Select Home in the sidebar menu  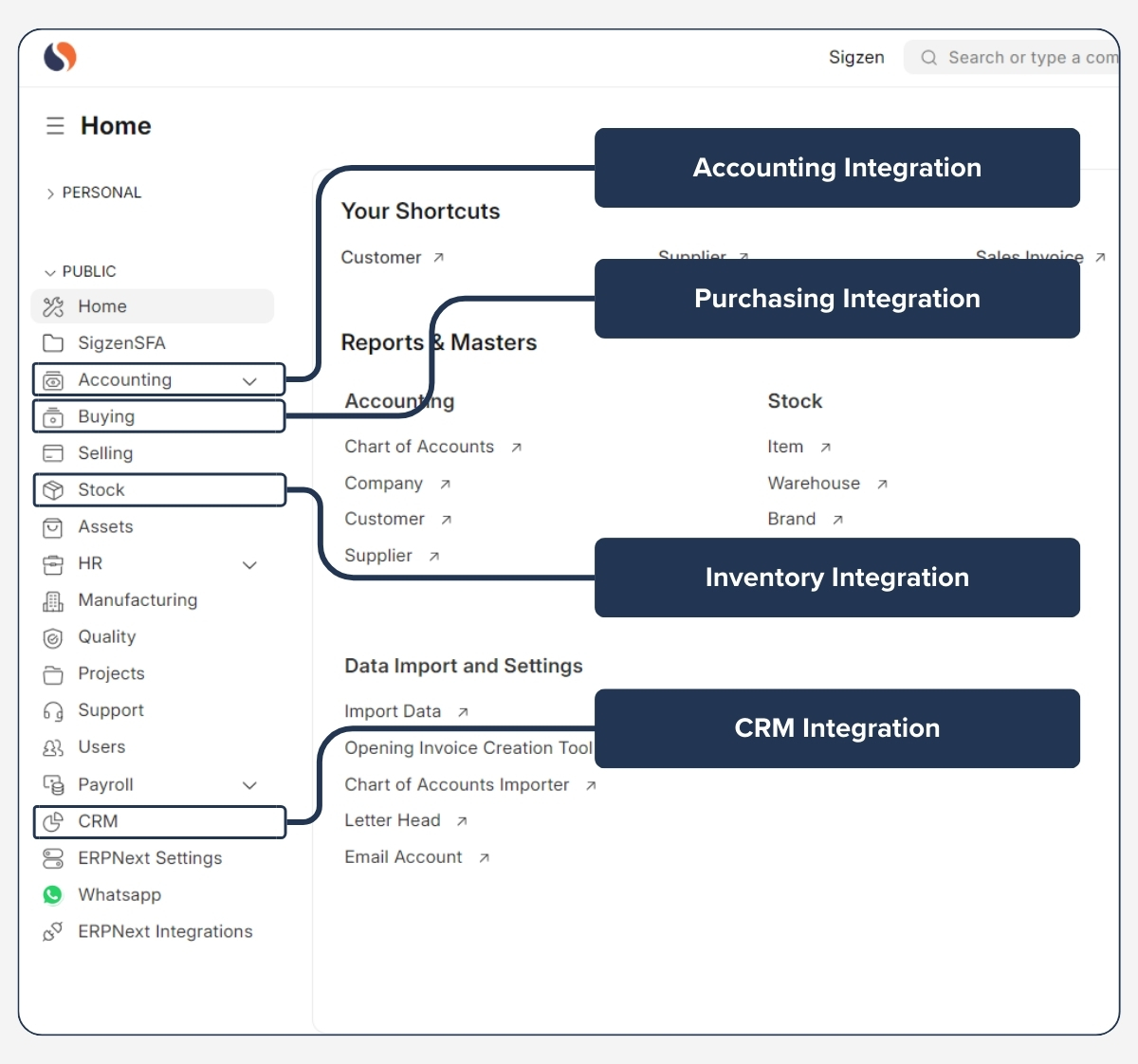(x=102, y=306)
